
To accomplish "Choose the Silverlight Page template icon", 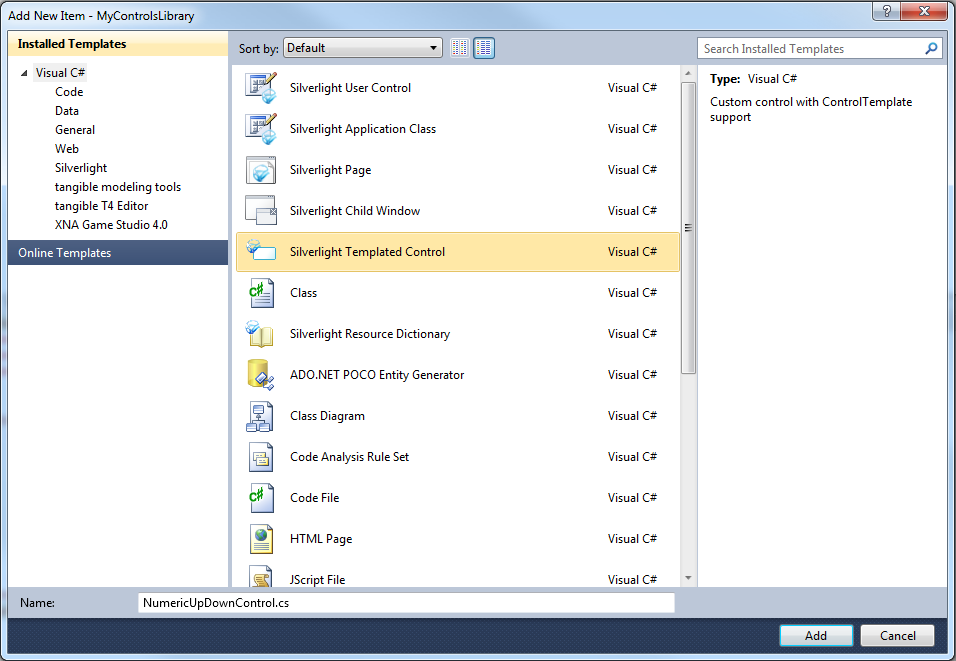I will point(261,170).
